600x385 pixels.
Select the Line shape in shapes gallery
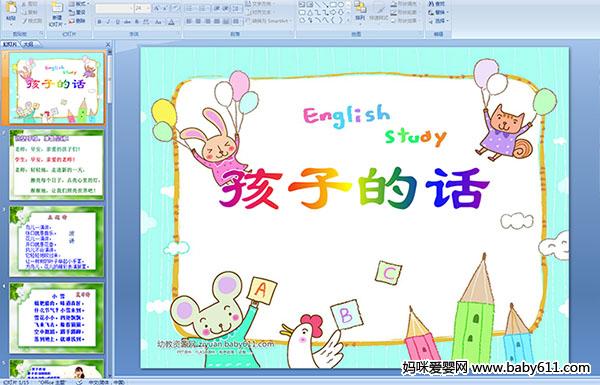(x=317, y=5)
